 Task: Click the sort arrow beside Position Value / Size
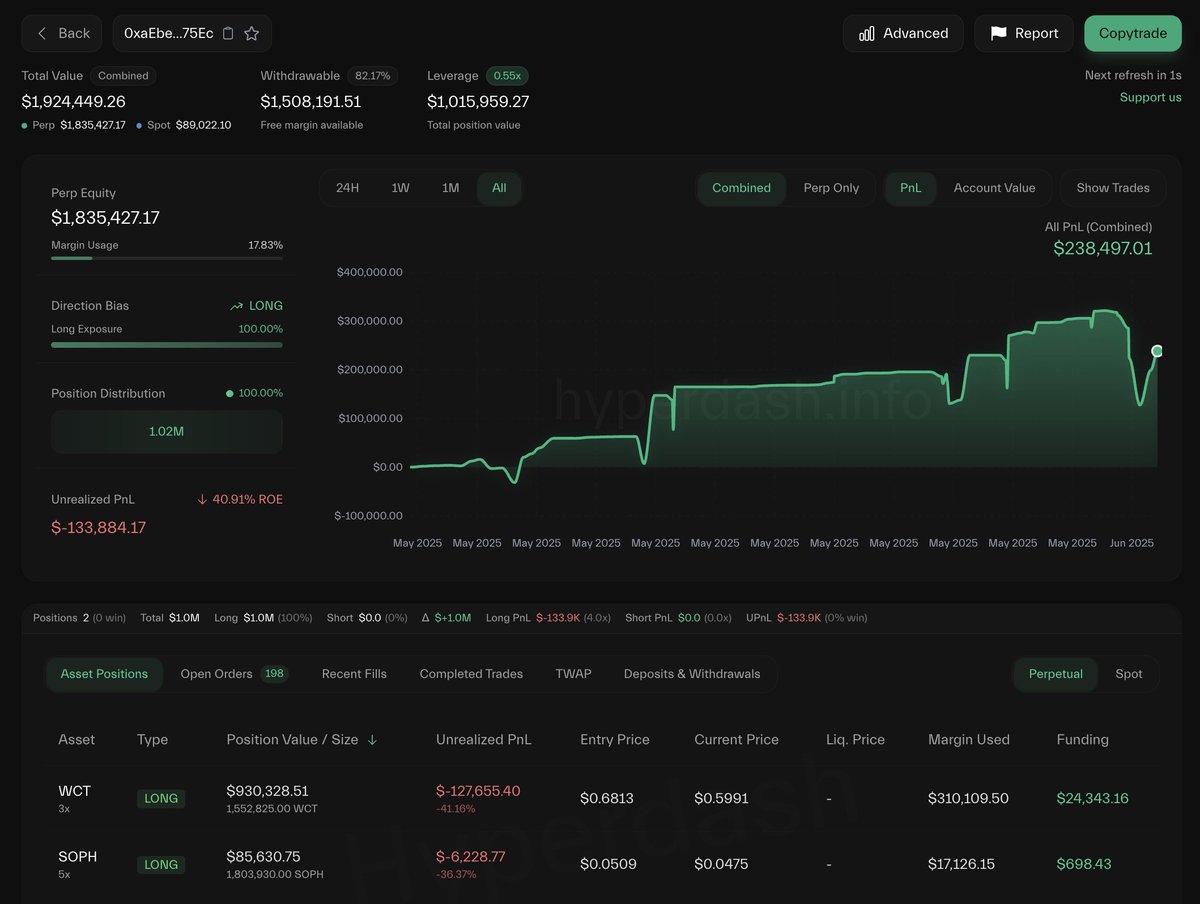coord(373,740)
